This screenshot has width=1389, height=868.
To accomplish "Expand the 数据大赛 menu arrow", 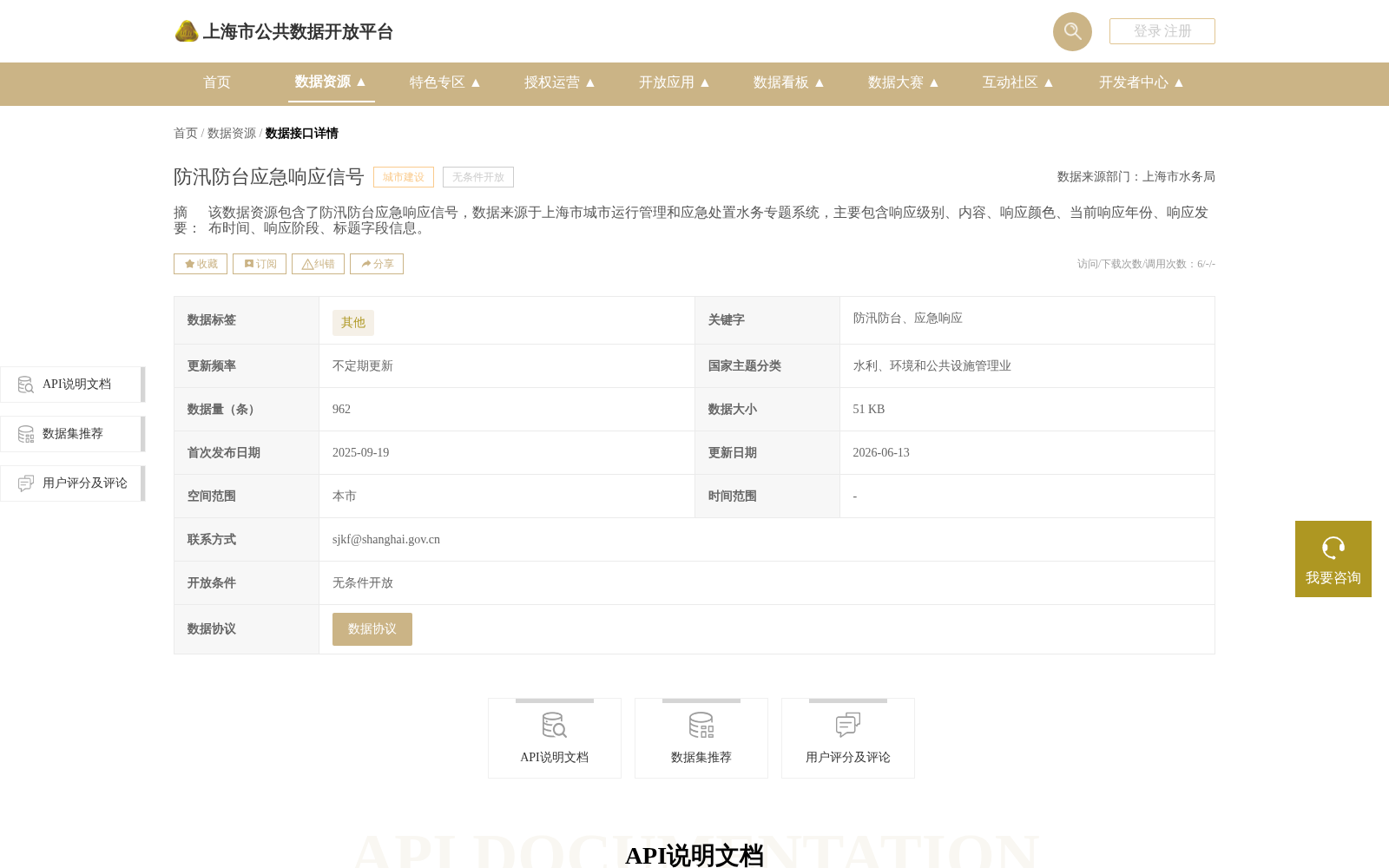I will pos(934,82).
